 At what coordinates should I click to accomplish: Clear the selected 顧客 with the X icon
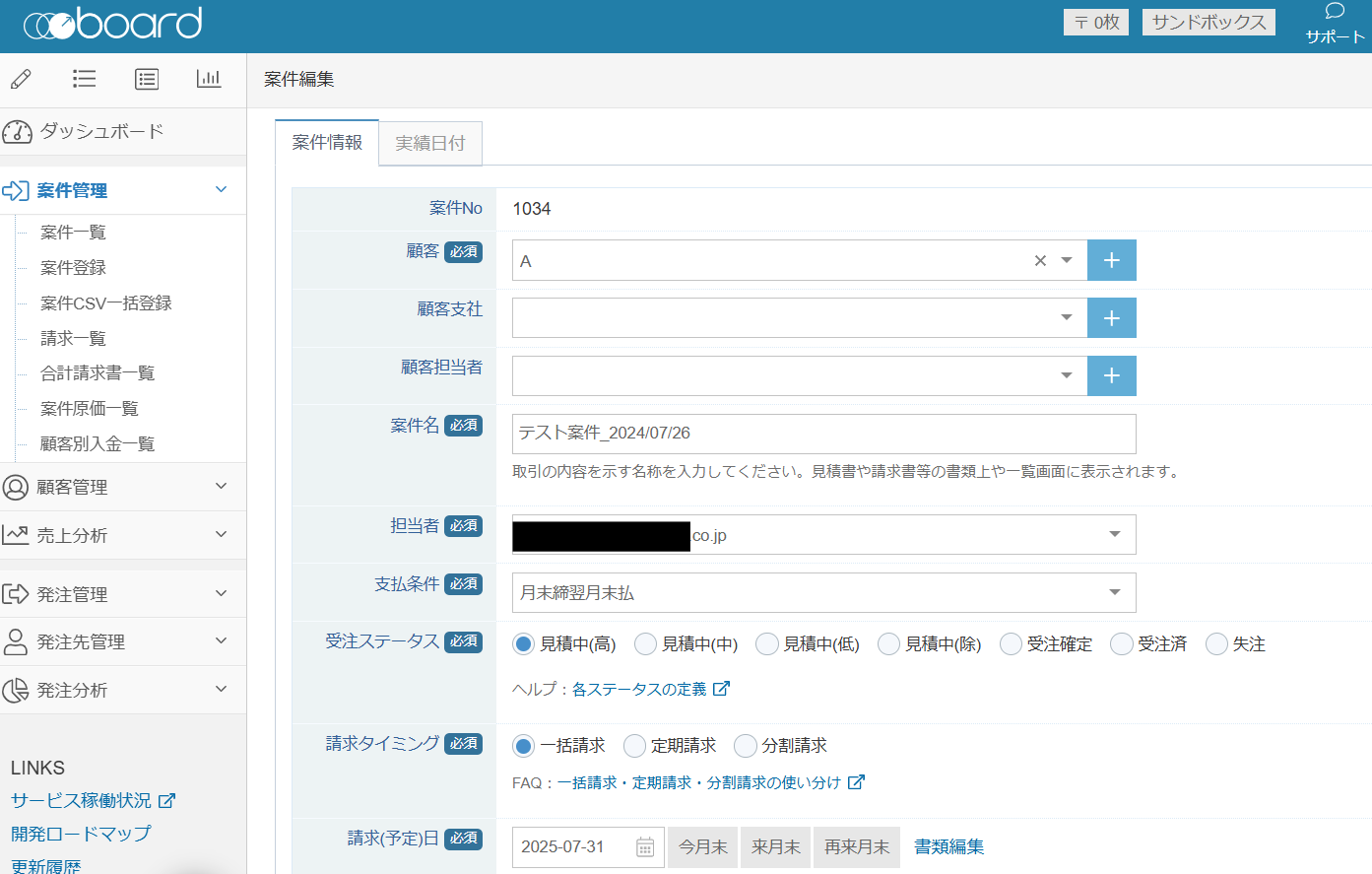[x=1040, y=261]
